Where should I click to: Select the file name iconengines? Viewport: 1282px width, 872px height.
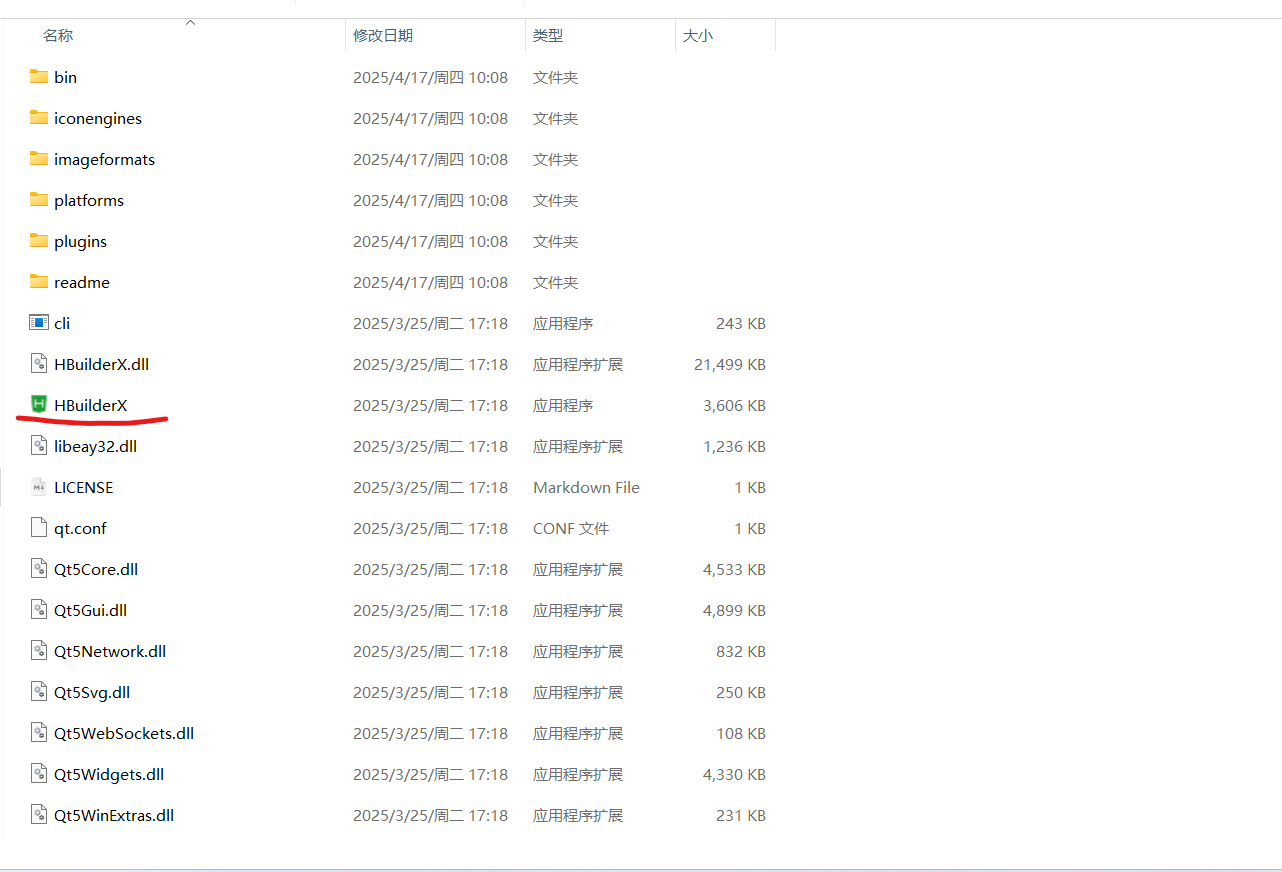coord(98,118)
